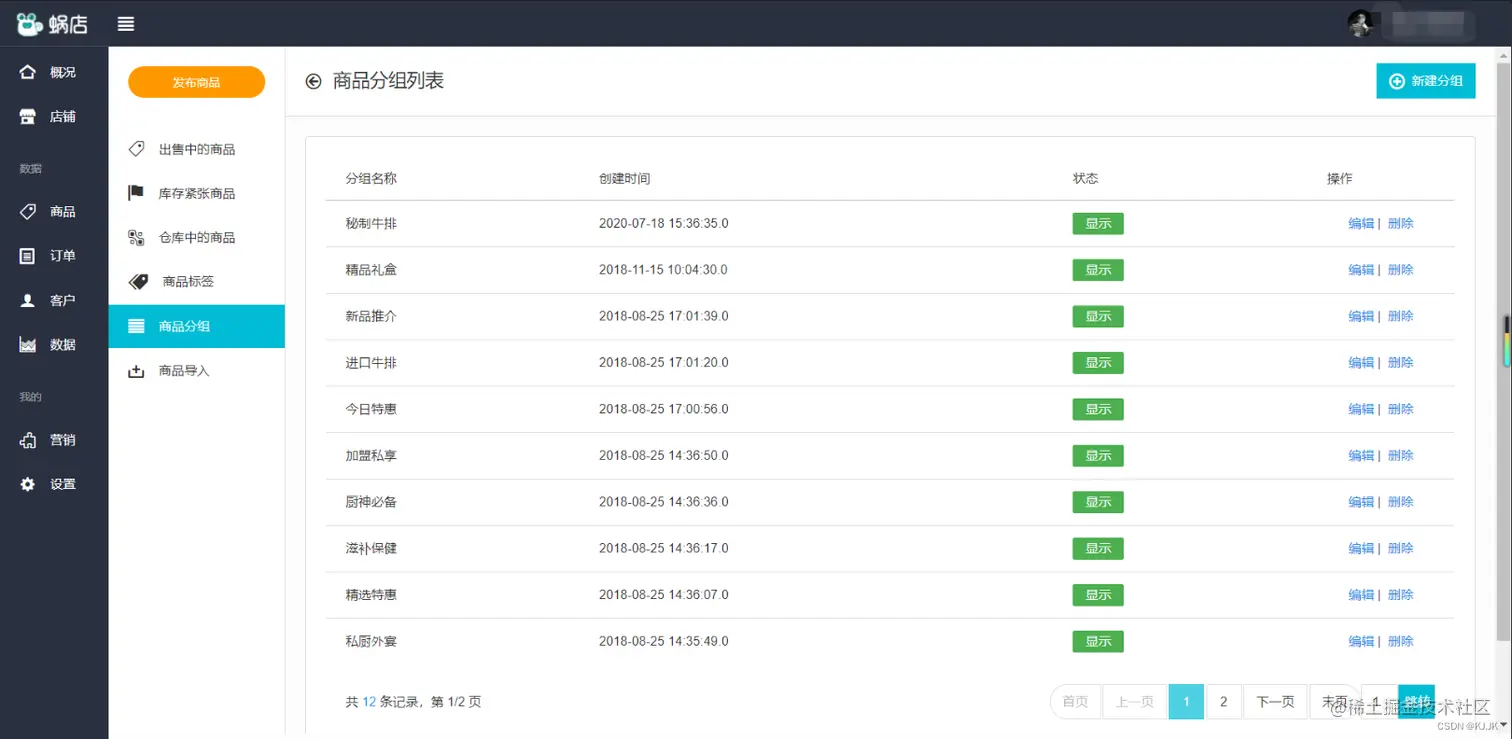Click the 商品 tag icon in dark sidebar
Screen dimensions: 1512x739
(28, 211)
